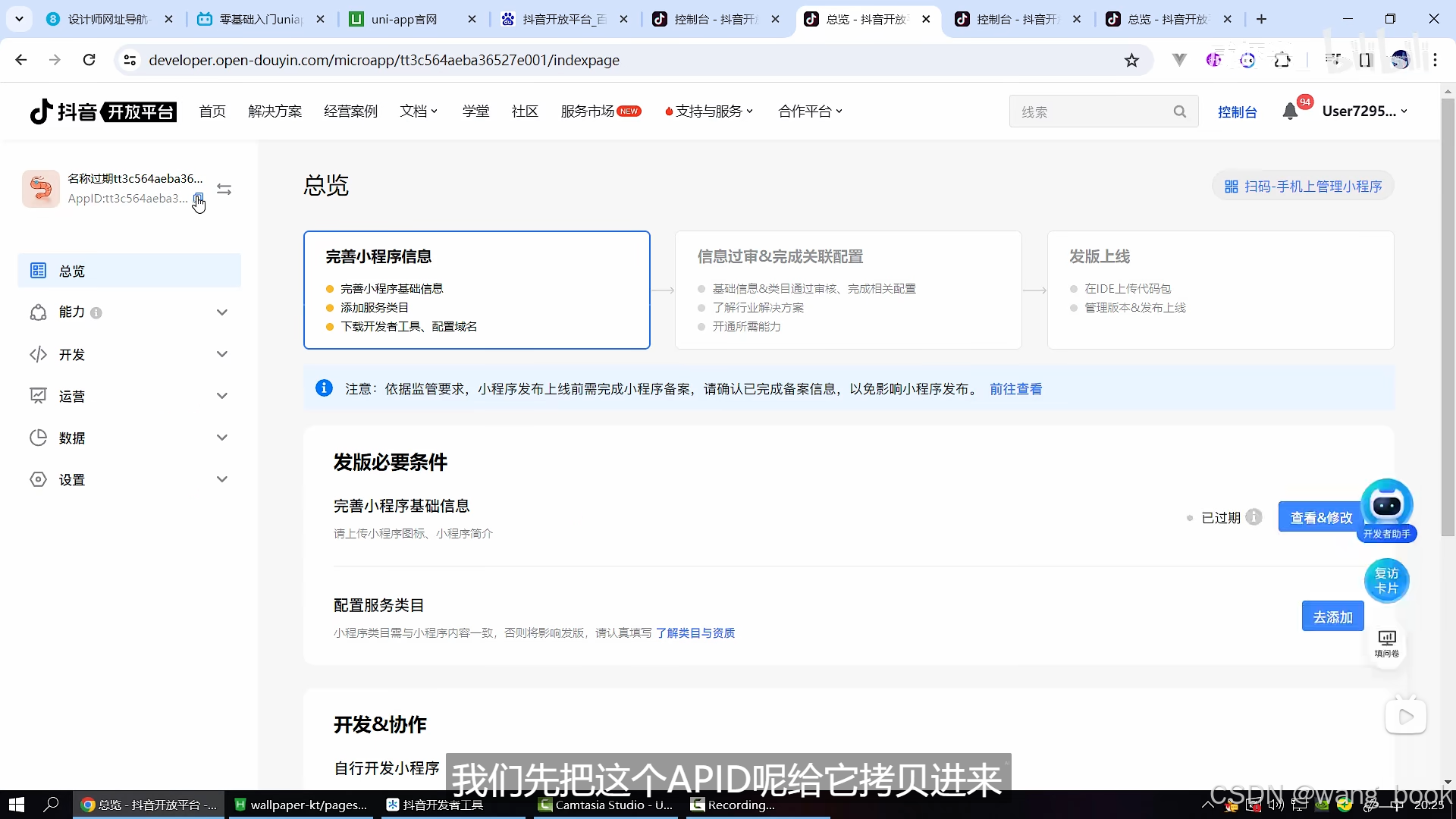Screen dimensions: 1456x819
Task: Select the 信息过审&完成关联配置 step card
Action: tap(849, 290)
